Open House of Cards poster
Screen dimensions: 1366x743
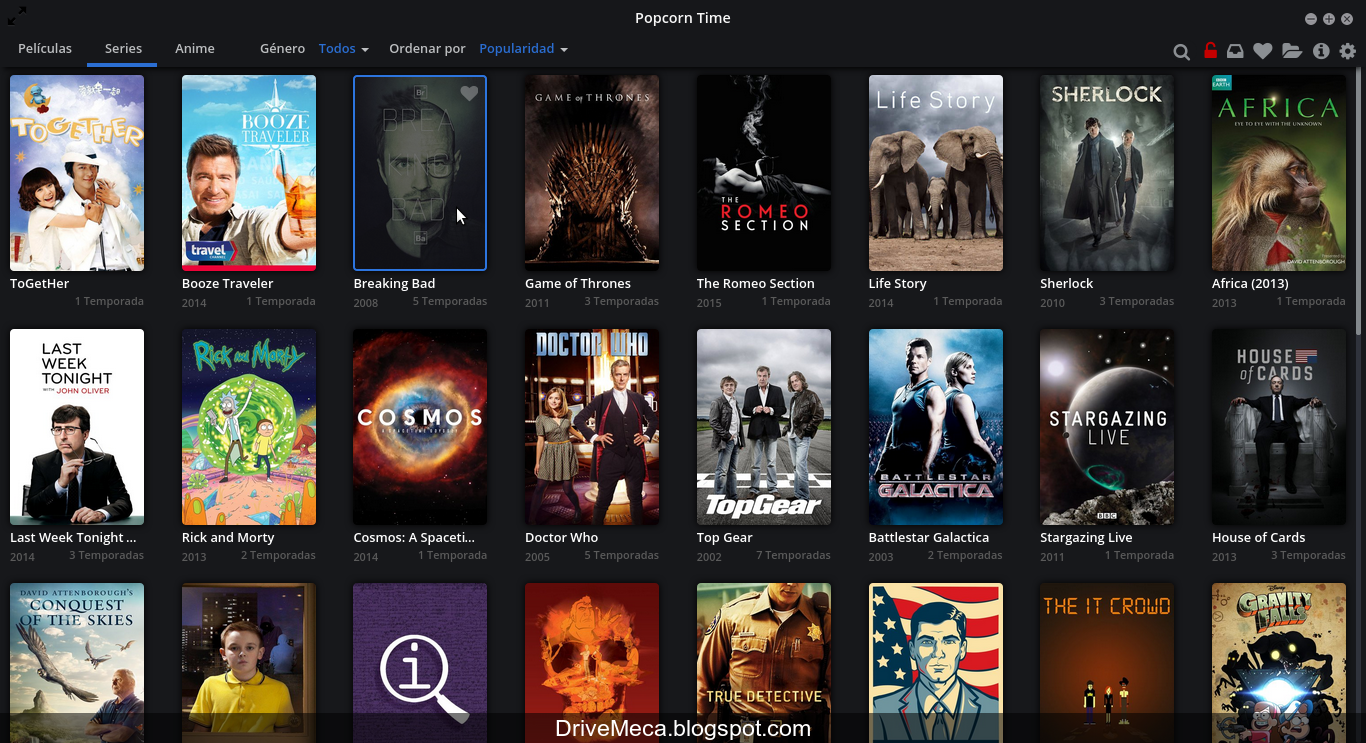point(1278,426)
